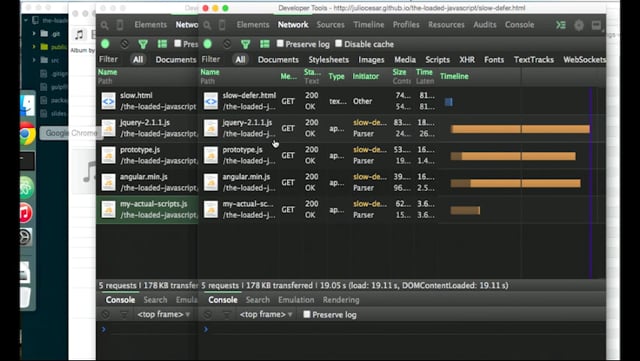Click the prototype.js timeline bar

[513, 156]
